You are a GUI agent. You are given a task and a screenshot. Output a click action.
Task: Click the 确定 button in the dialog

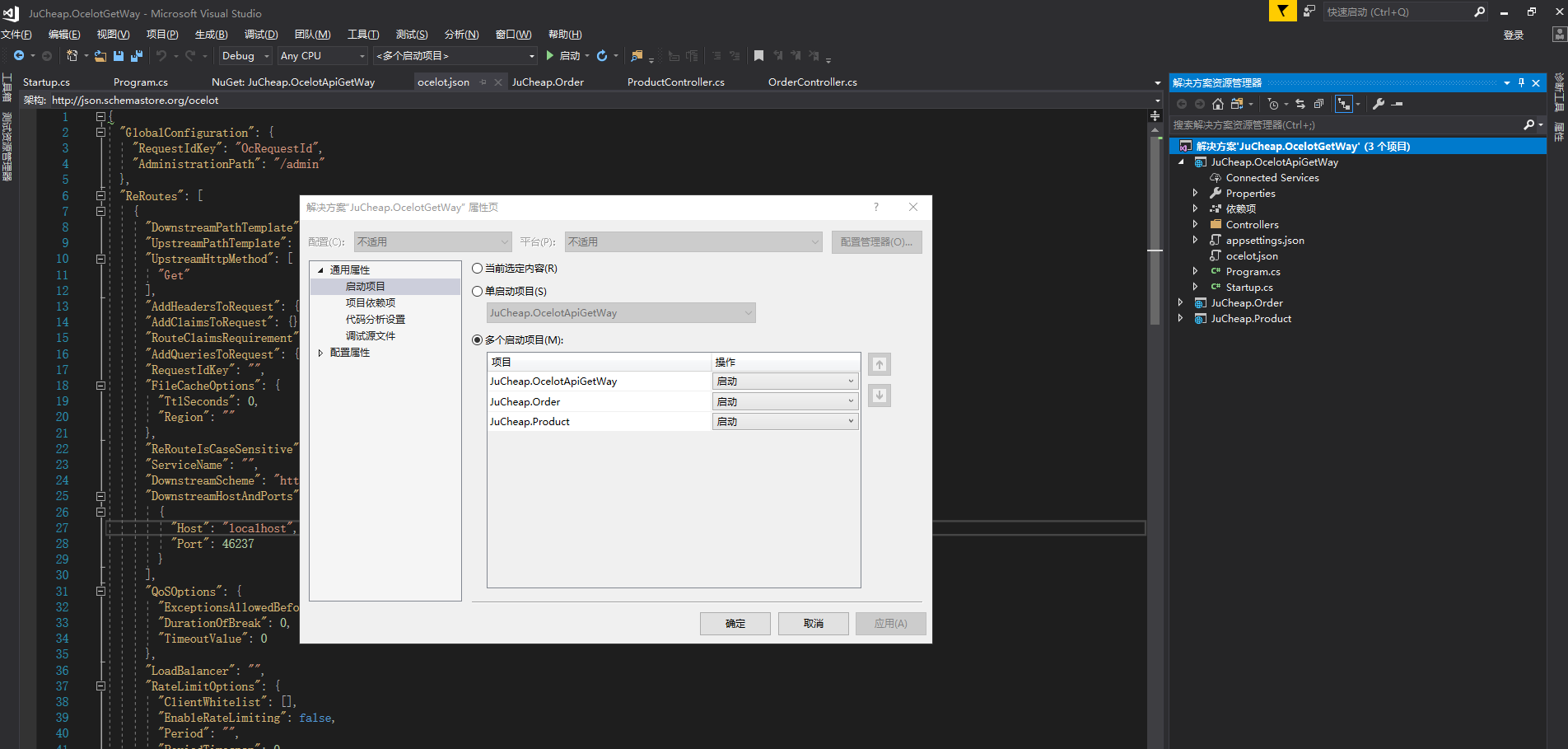735,624
